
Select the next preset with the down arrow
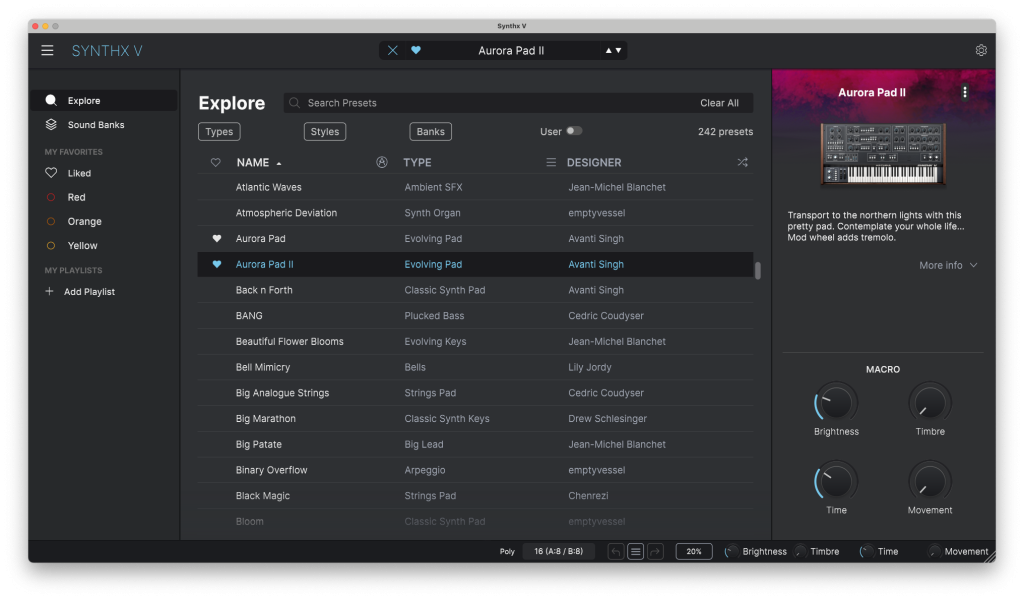click(x=618, y=50)
